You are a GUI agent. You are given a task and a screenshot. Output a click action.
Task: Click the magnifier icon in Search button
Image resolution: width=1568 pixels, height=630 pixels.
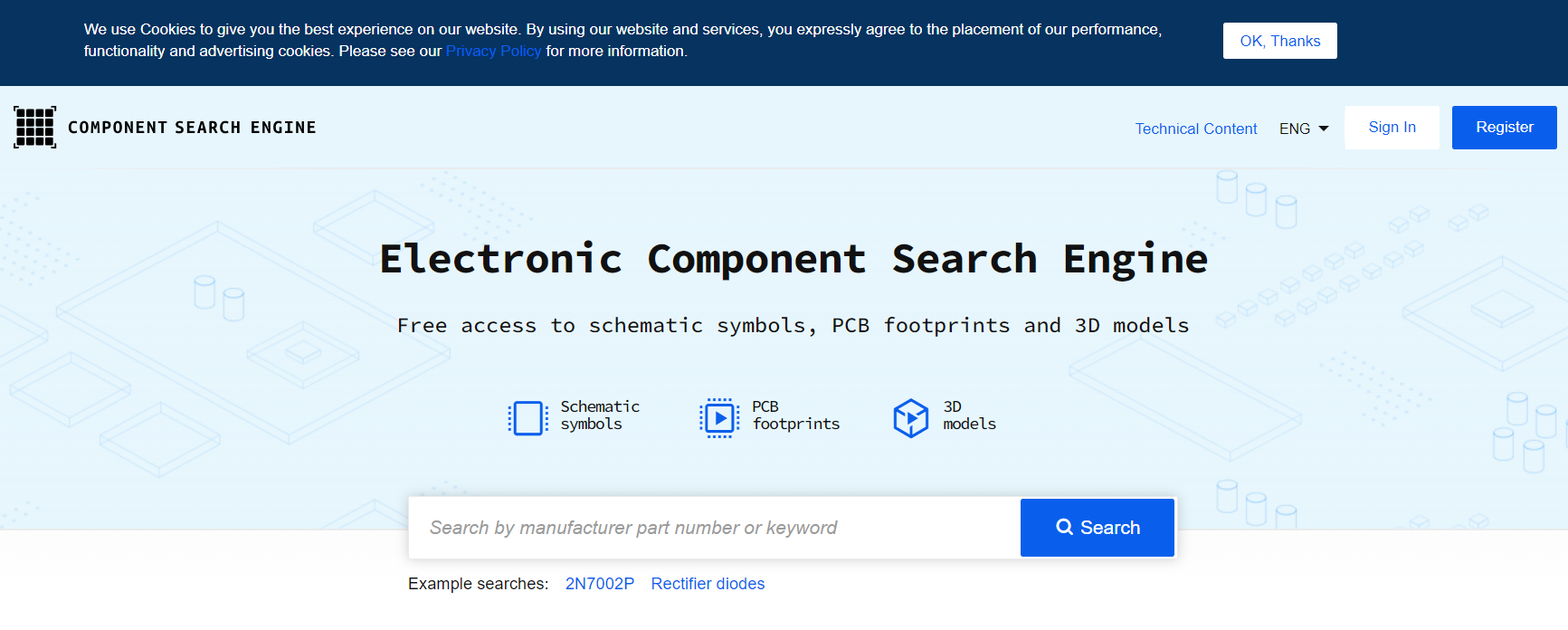tap(1065, 527)
